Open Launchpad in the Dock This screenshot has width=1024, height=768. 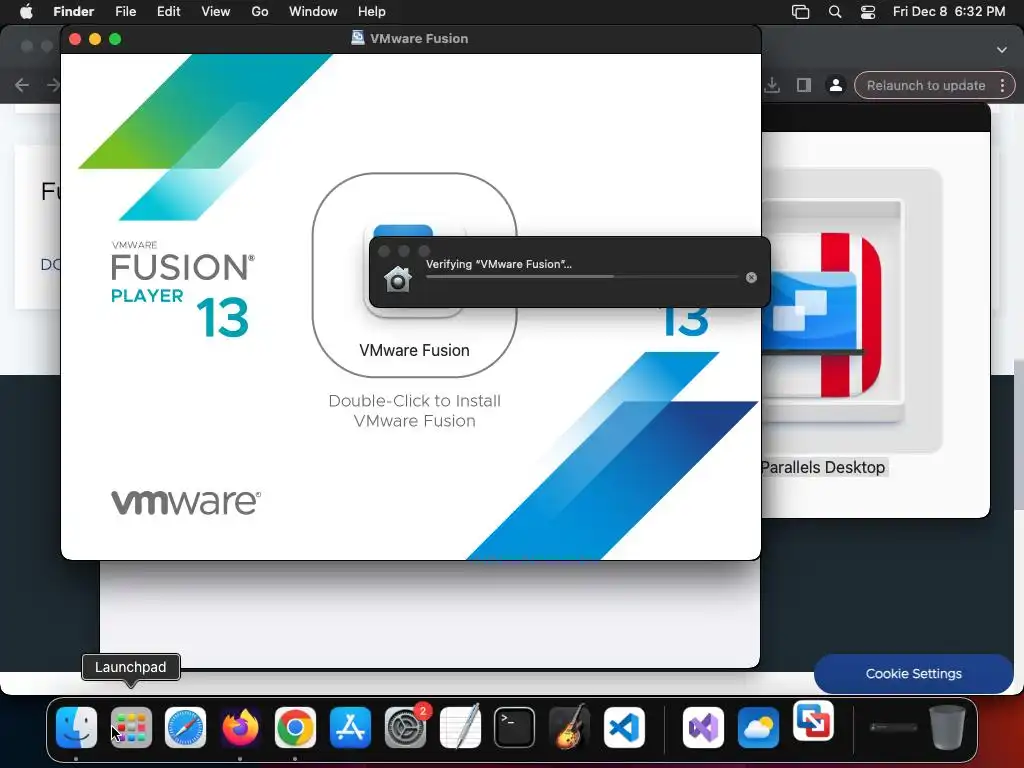click(x=131, y=727)
